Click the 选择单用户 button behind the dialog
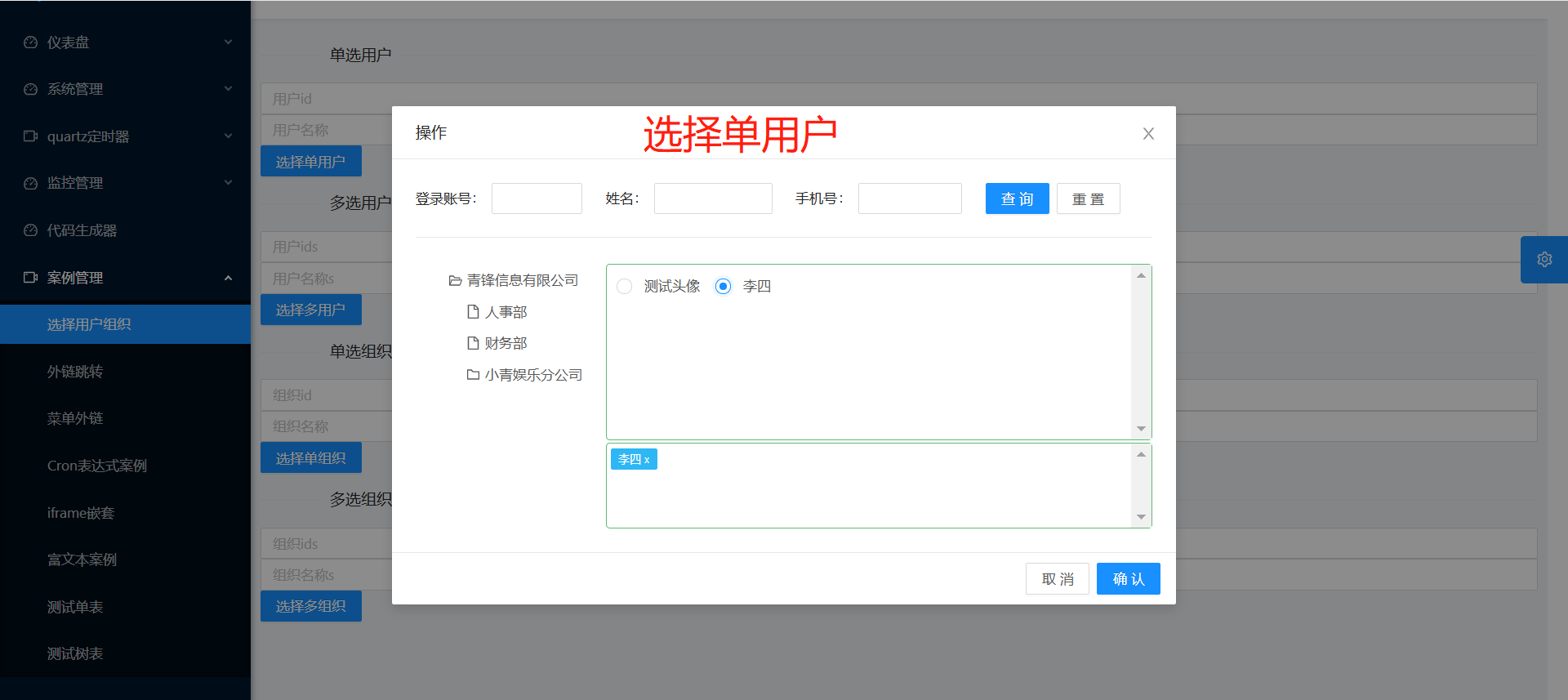 310,162
